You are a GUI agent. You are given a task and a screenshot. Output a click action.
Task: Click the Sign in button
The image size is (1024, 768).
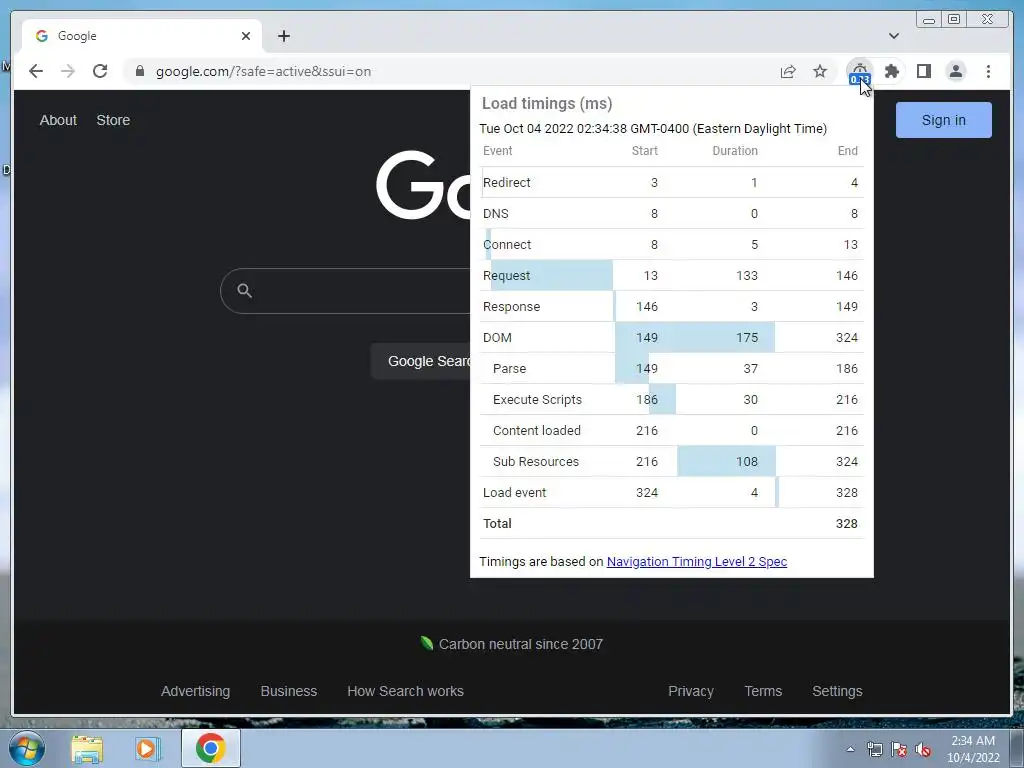tap(944, 120)
